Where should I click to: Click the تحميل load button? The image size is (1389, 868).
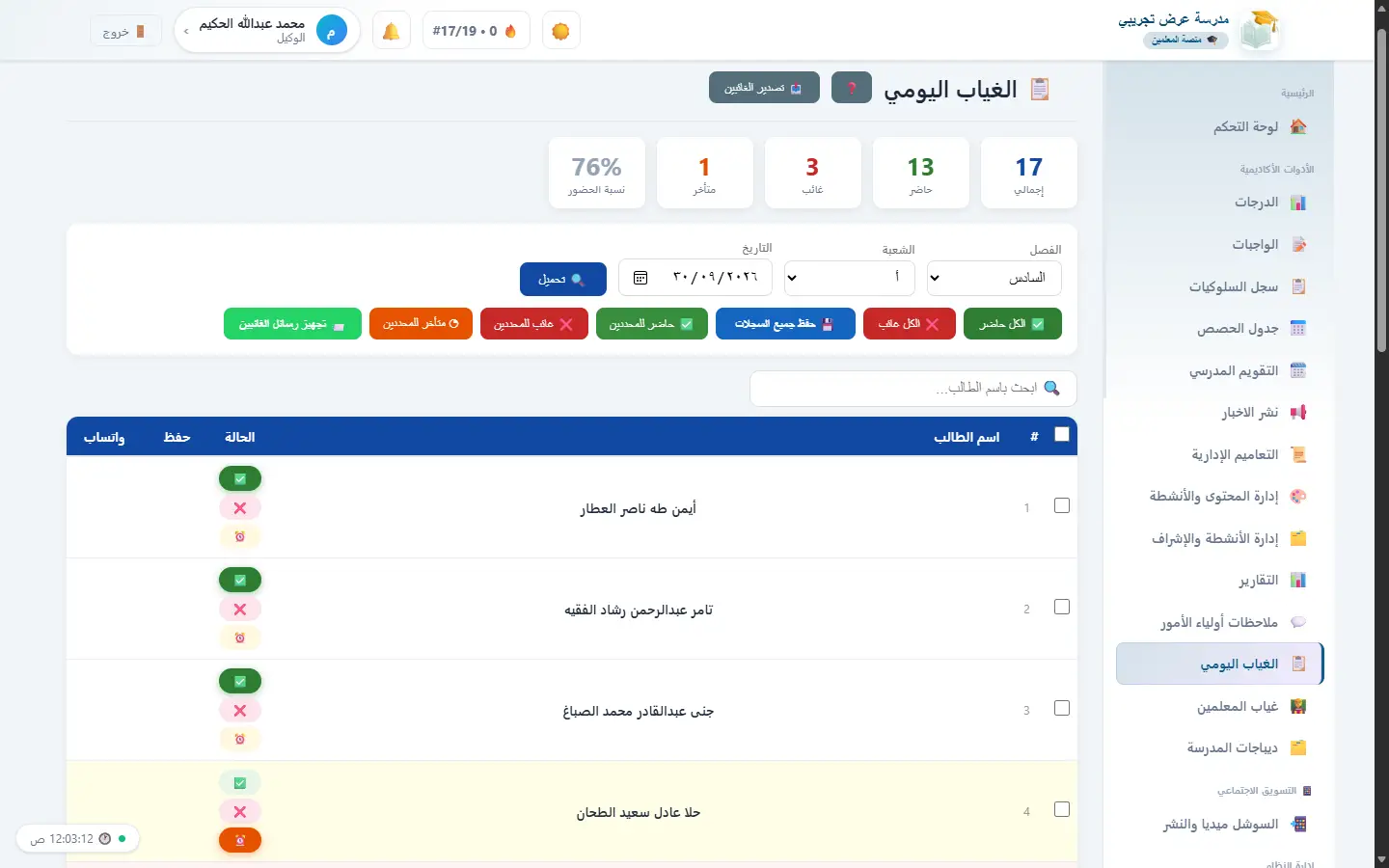tap(563, 279)
